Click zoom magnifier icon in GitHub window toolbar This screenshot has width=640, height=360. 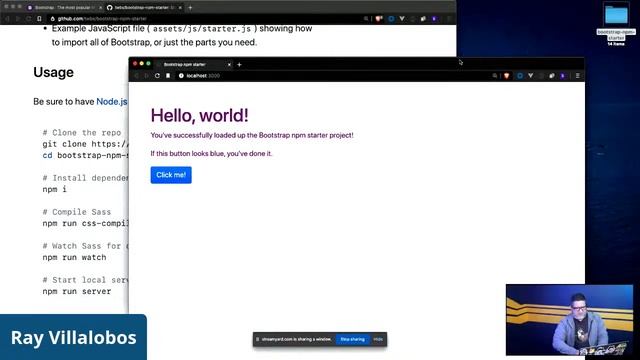pos(366,19)
